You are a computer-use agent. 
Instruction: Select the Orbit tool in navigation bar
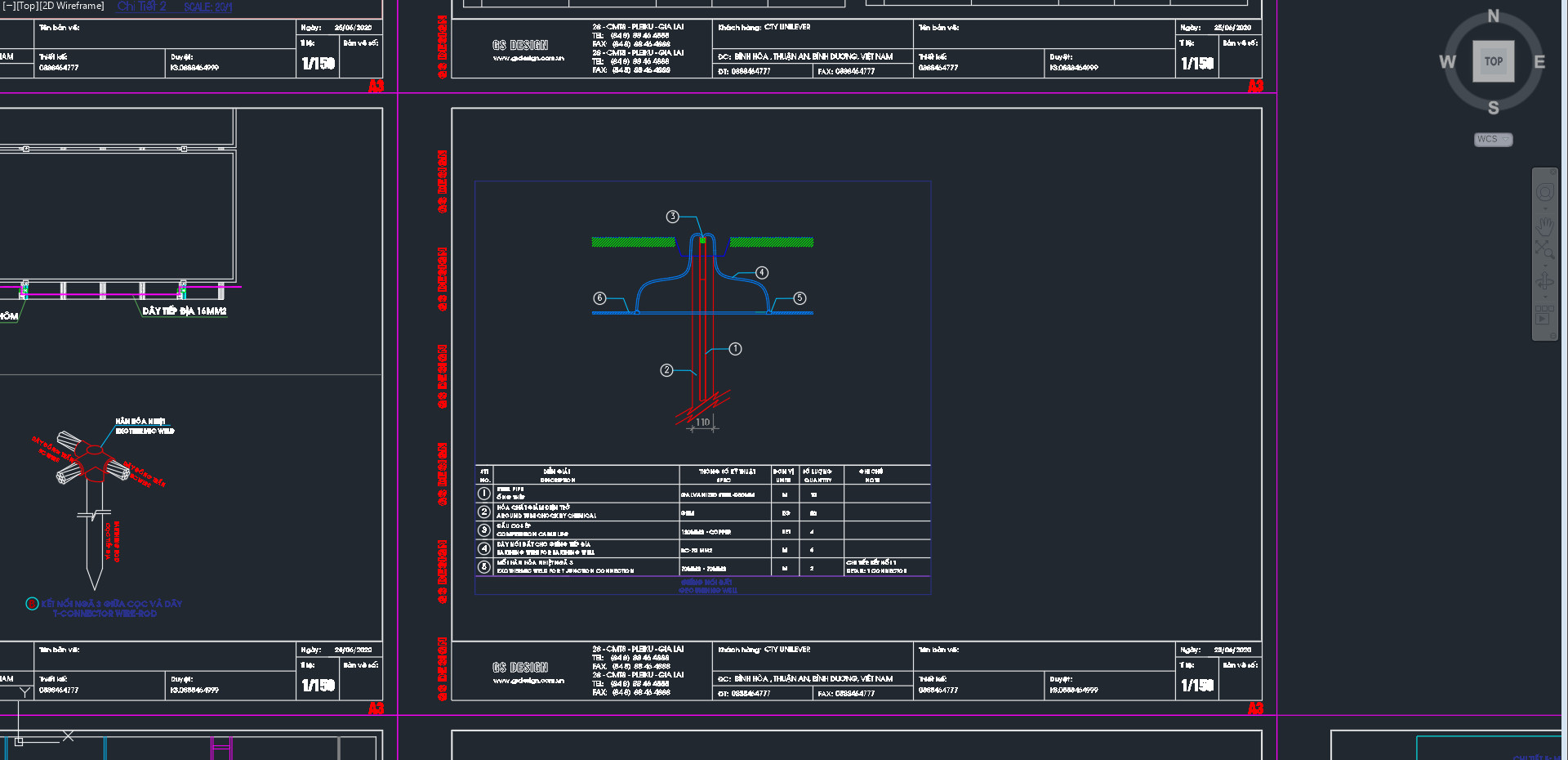pos(1544,283)
